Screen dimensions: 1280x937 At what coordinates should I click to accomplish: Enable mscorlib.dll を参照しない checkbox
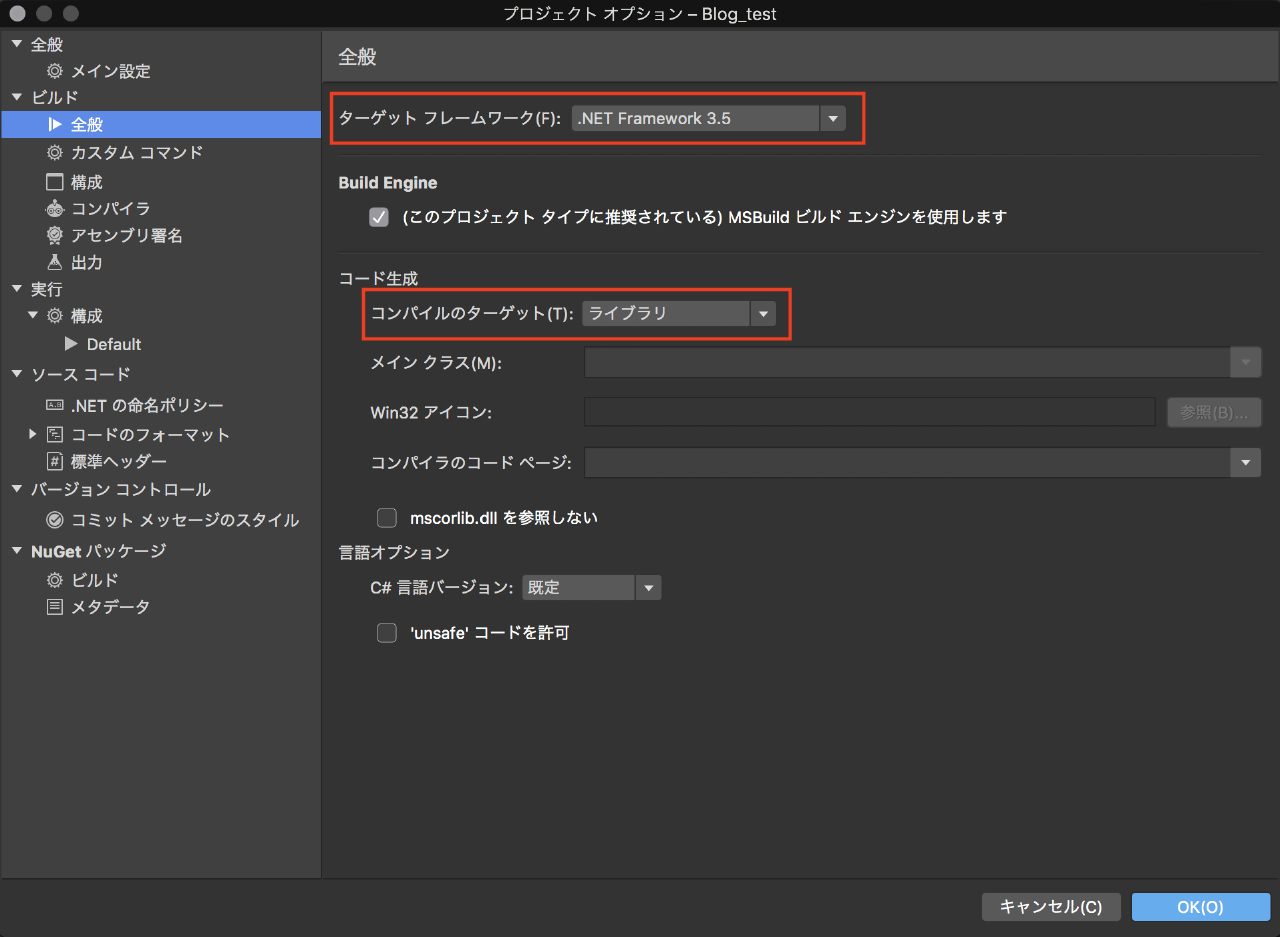387,518
